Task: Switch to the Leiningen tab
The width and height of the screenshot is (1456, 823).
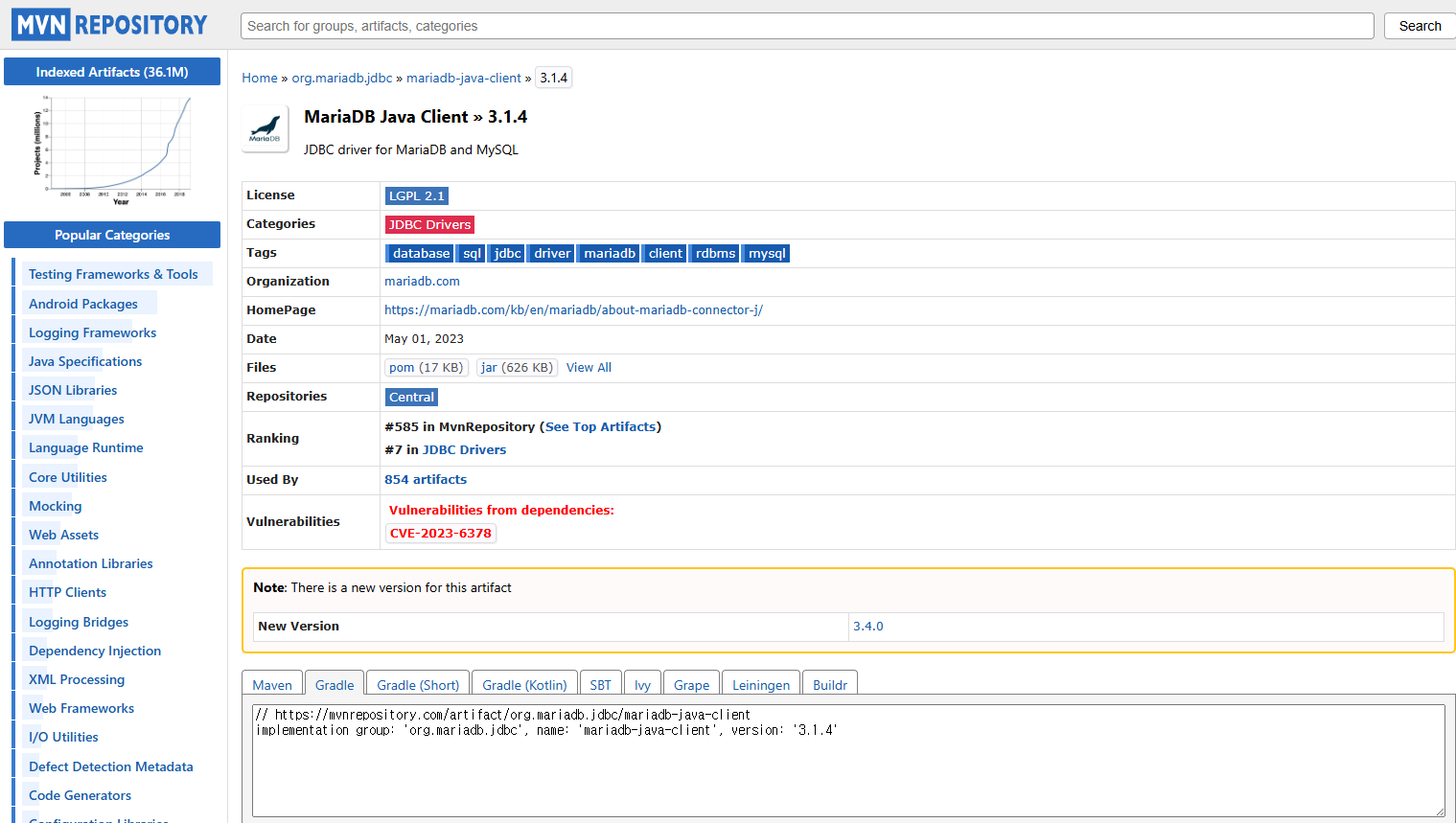Action: pos(761,684)
